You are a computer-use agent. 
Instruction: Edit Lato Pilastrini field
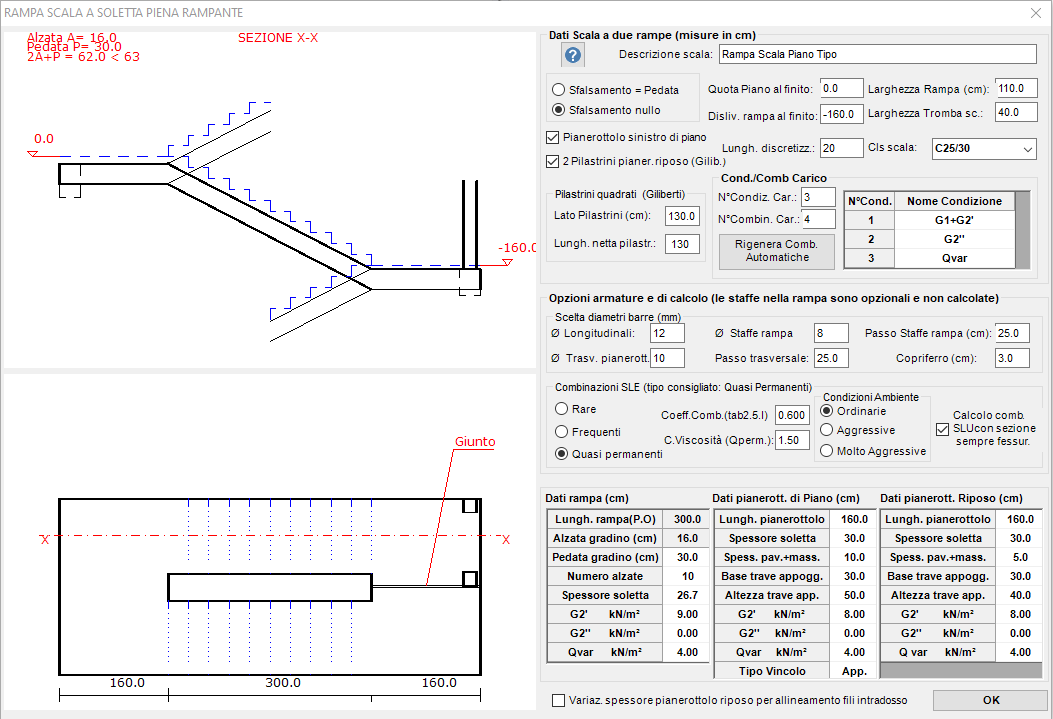click(682, 216)
